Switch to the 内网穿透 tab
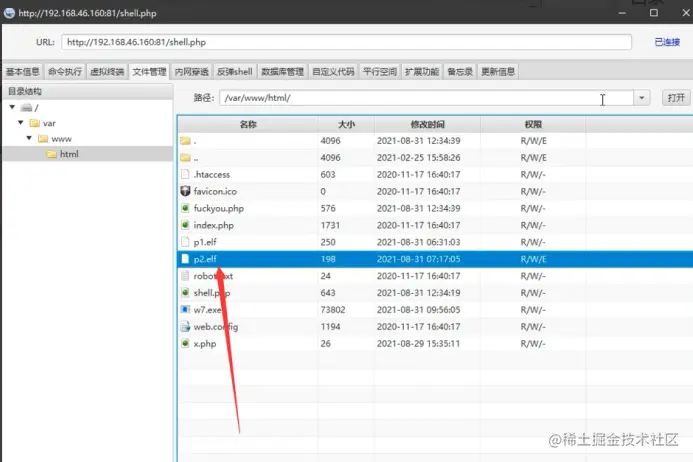Screen dimensions: 693x462 point(191,72)
